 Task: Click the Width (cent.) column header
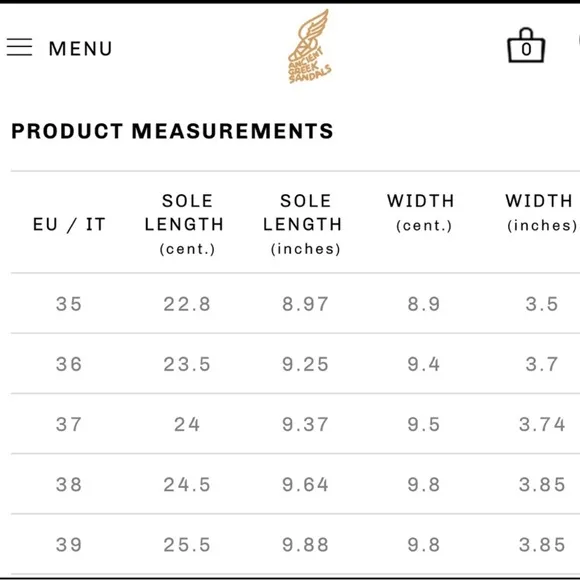click(421, 213)
